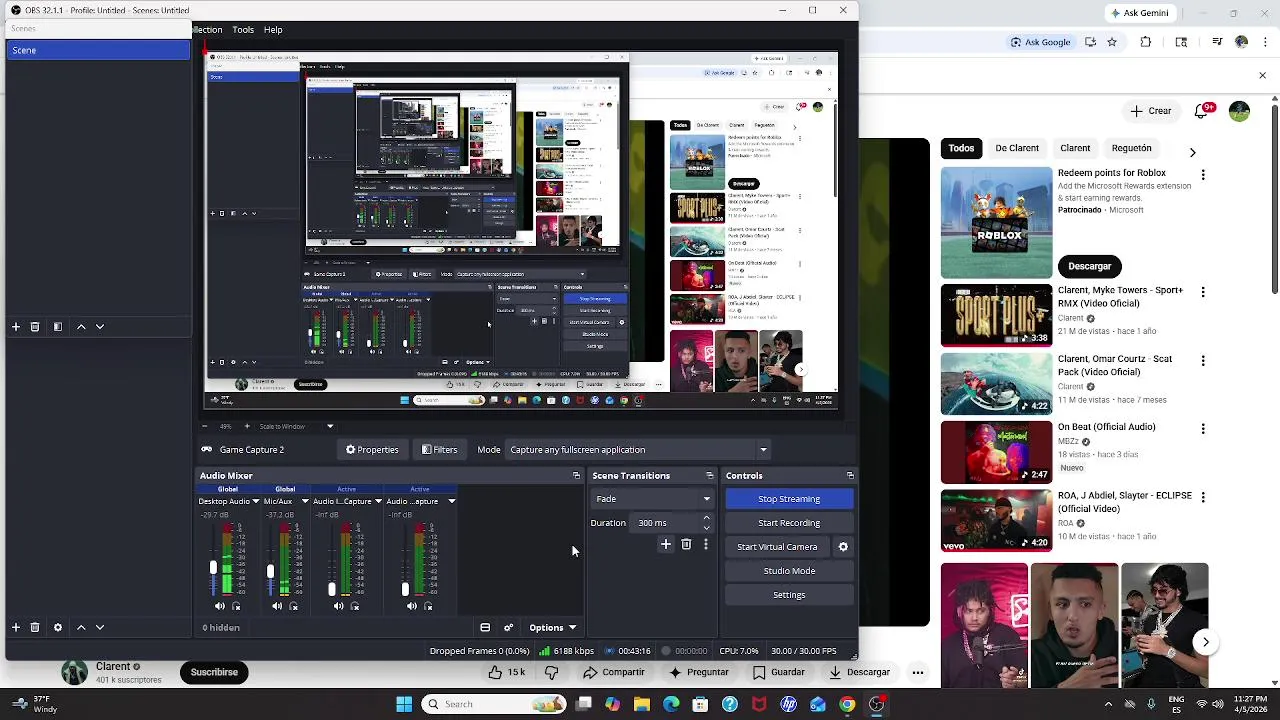This screenshot has height=720, width=1280.
Task: Add a new scene transition with the plus icon
Action: click(666, 545)
